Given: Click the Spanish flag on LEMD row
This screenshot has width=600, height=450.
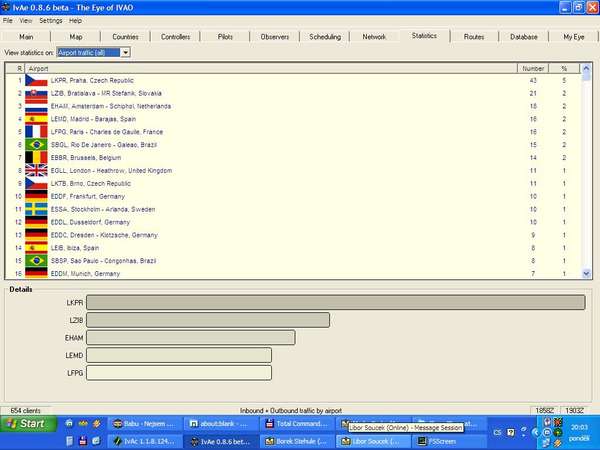Looking at the screenshot, I should click(36, 119).
